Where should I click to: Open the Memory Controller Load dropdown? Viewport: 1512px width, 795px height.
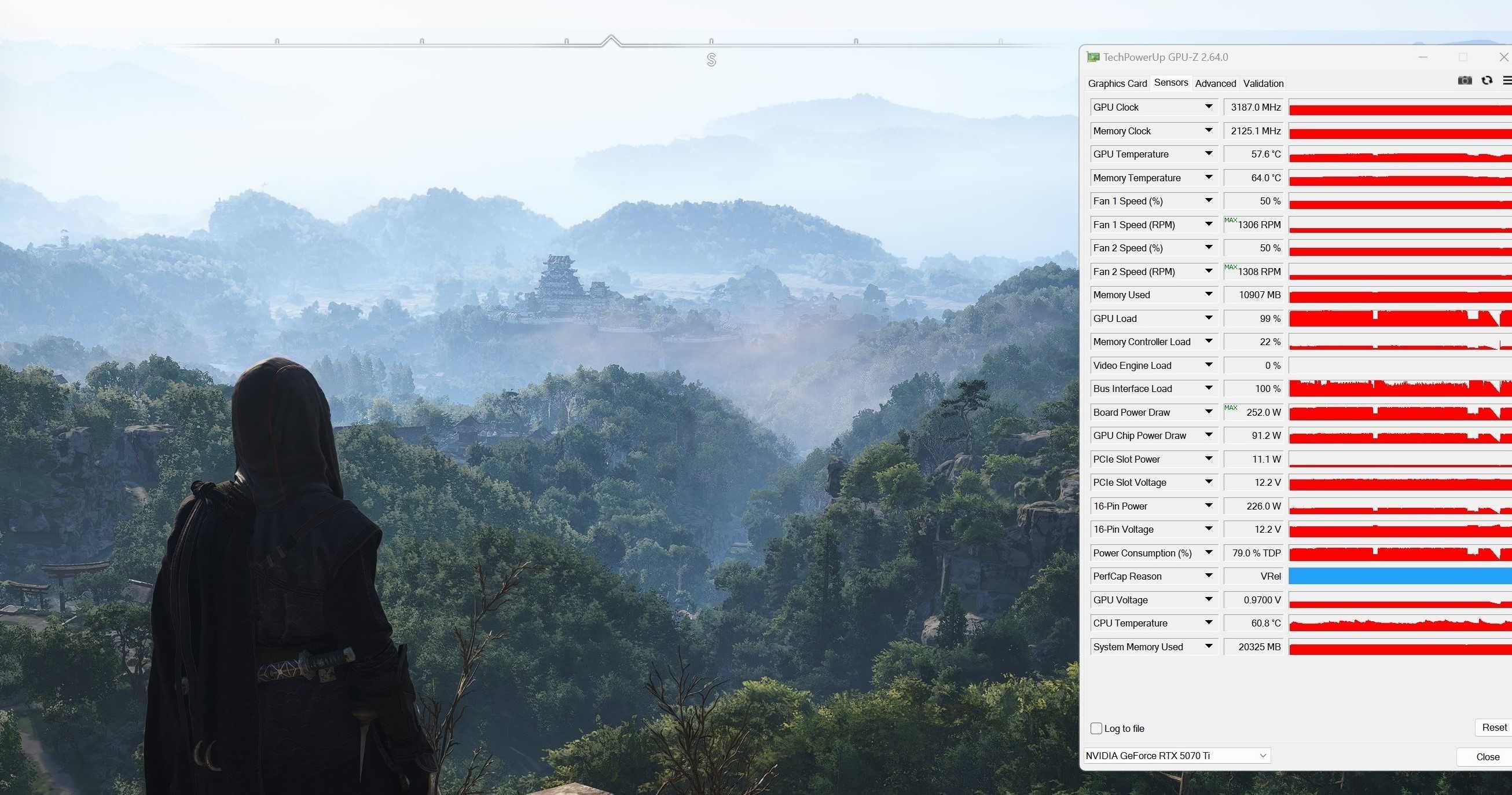click(1209, 341)
